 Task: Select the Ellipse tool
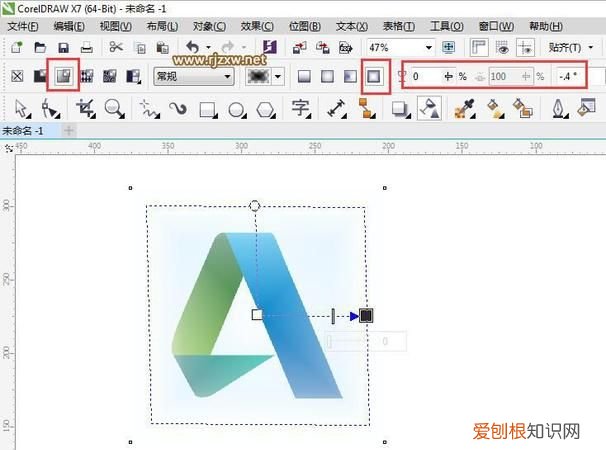pyautogui.click(x=237, y=108)
